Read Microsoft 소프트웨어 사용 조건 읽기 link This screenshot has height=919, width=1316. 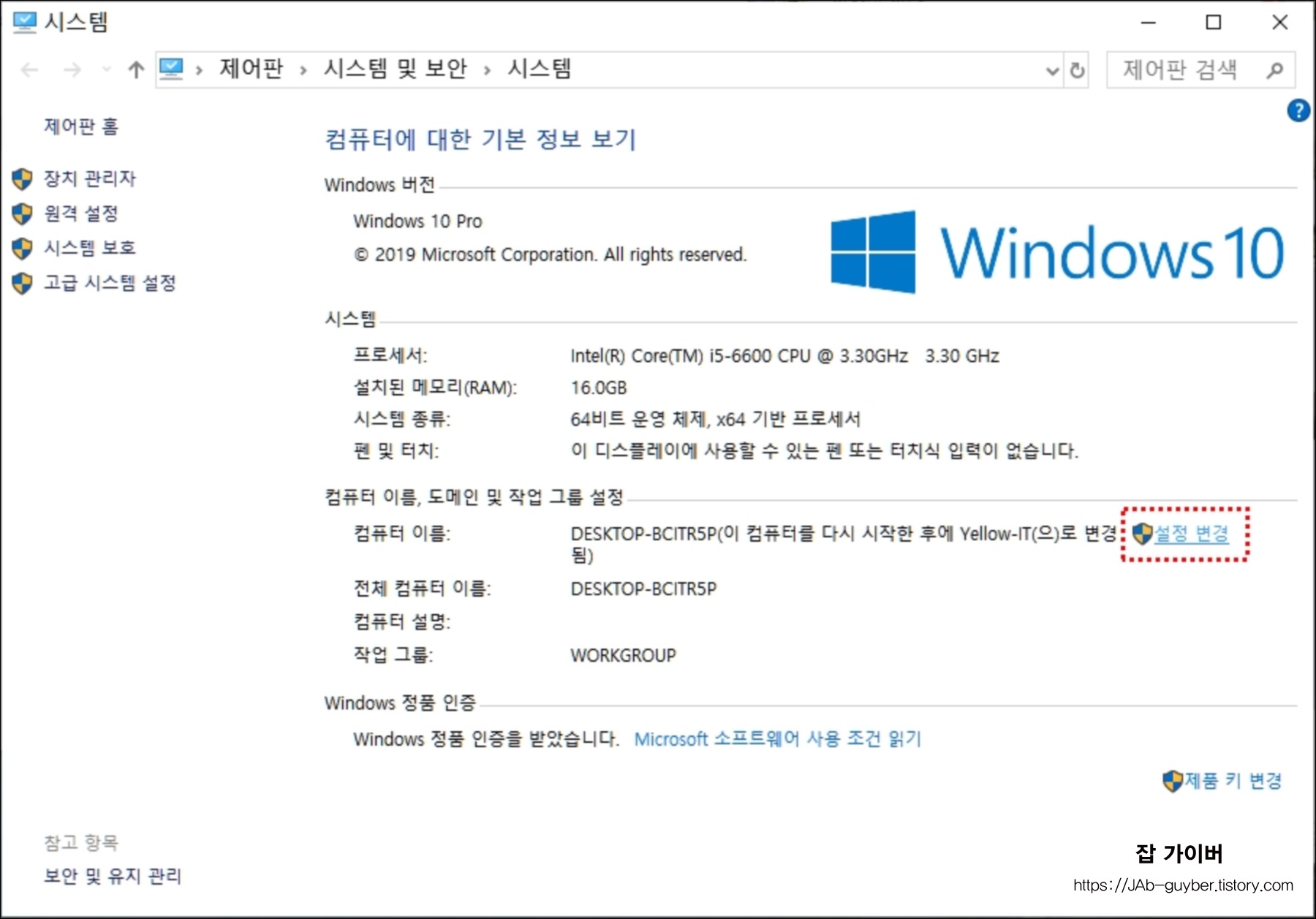(778, 739)
